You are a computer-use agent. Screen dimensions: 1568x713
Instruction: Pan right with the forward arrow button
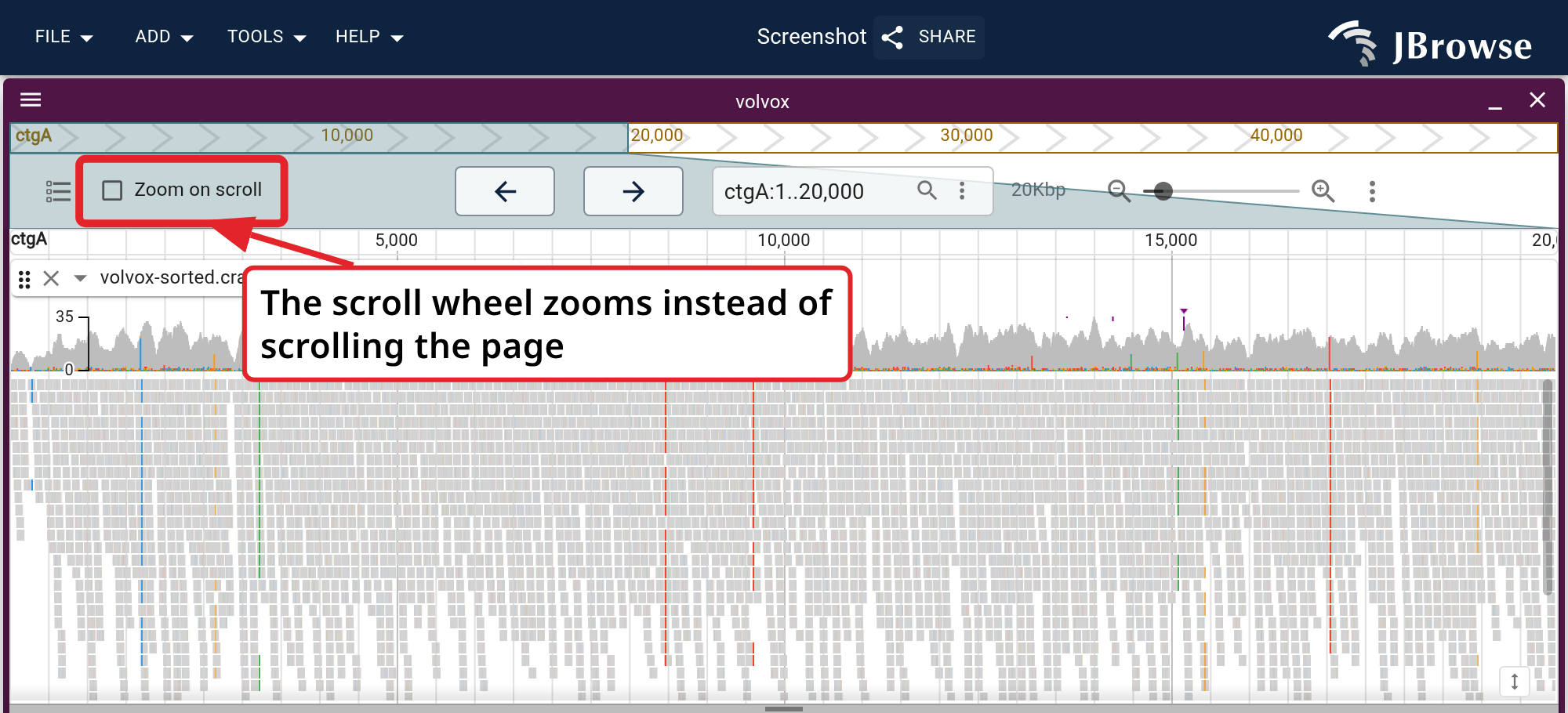click(633, 191)
